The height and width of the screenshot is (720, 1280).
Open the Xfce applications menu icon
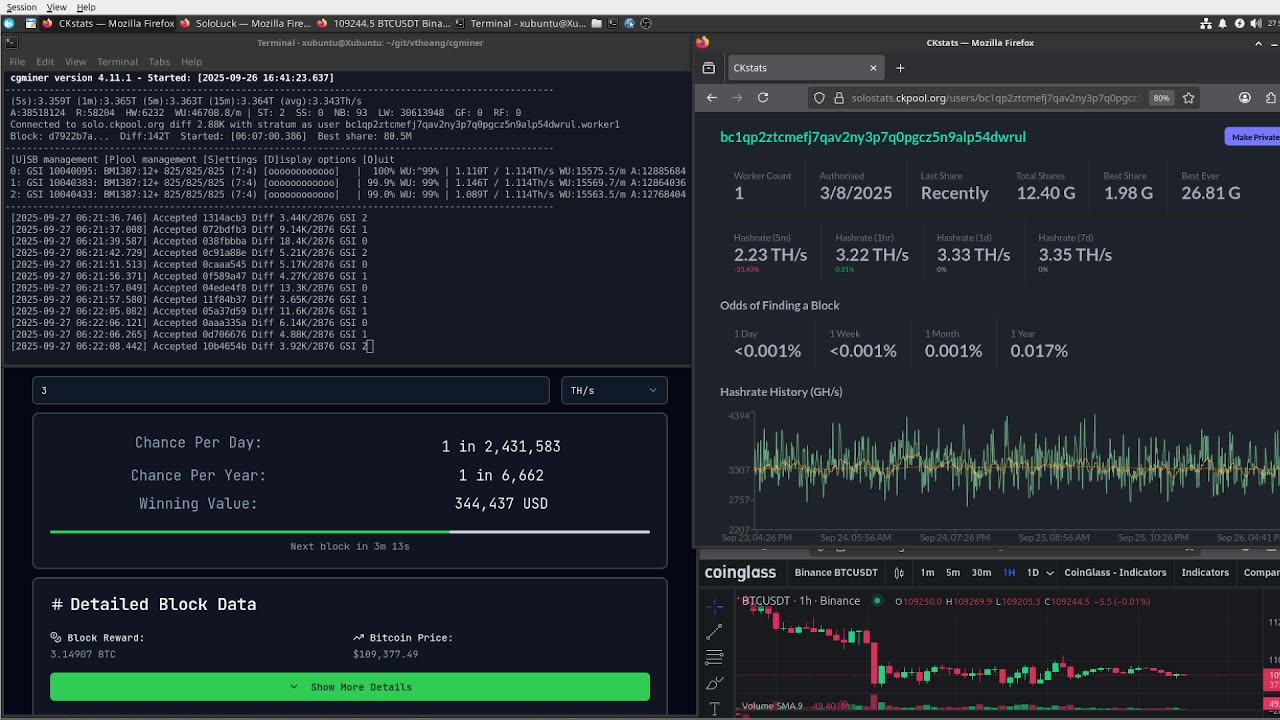coord(9,23)
